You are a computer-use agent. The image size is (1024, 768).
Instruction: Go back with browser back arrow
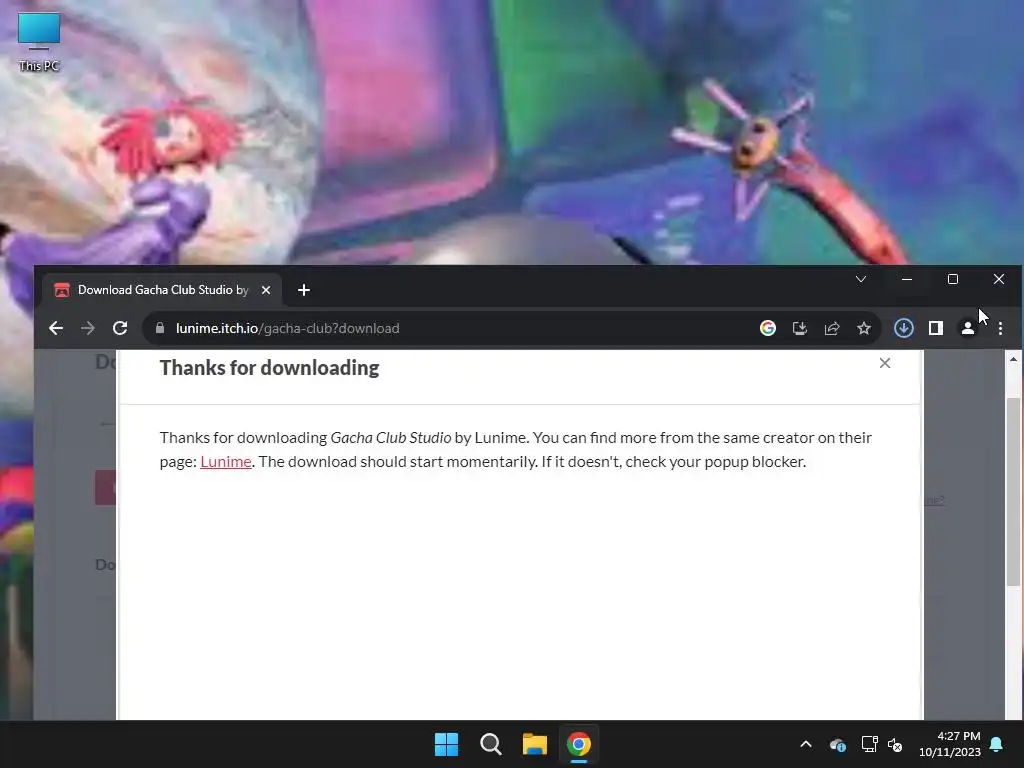(56, 328)
